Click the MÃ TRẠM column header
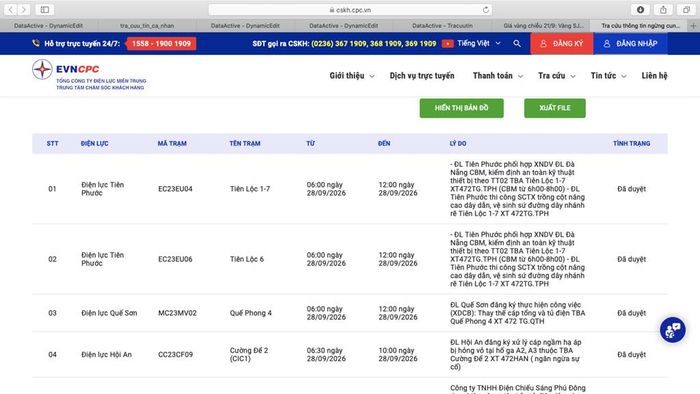Screen dimensions: 700x394 coord(172,143)
